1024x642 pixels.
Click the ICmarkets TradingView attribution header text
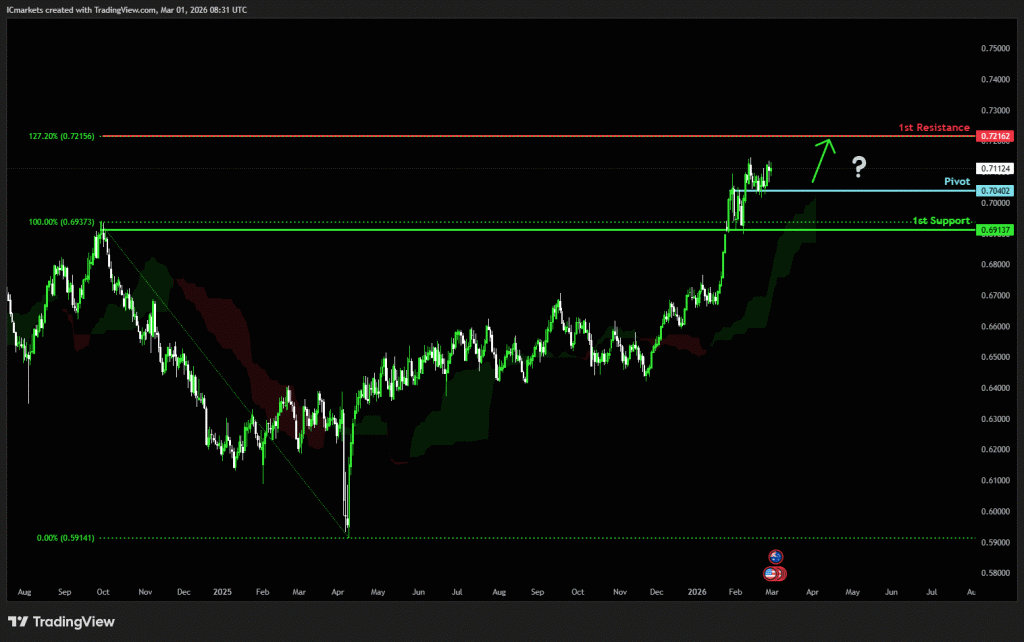pyautogui.click(x=126, y=9)
